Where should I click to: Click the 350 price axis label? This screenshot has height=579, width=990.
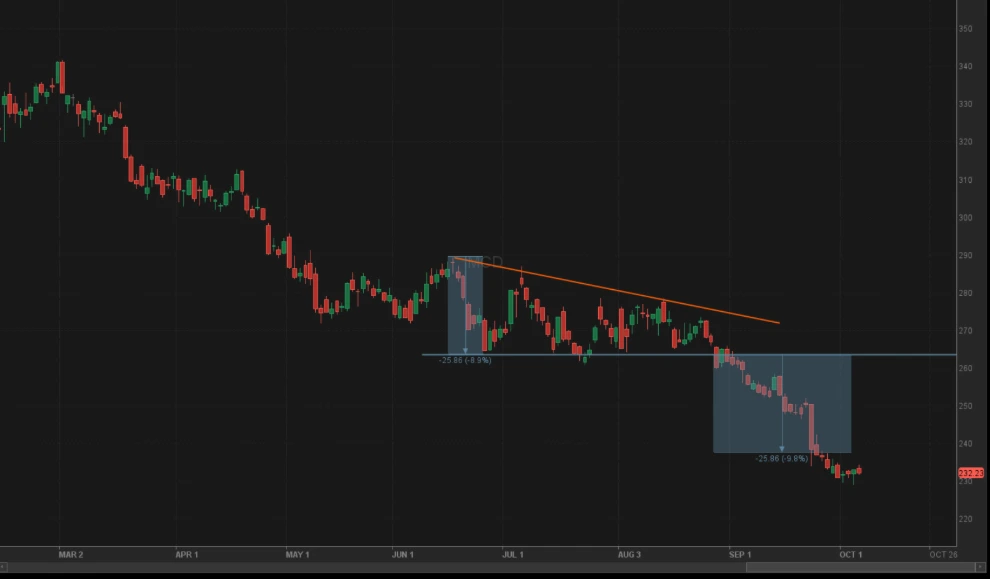pyautogui.click(x=966, y=28)
